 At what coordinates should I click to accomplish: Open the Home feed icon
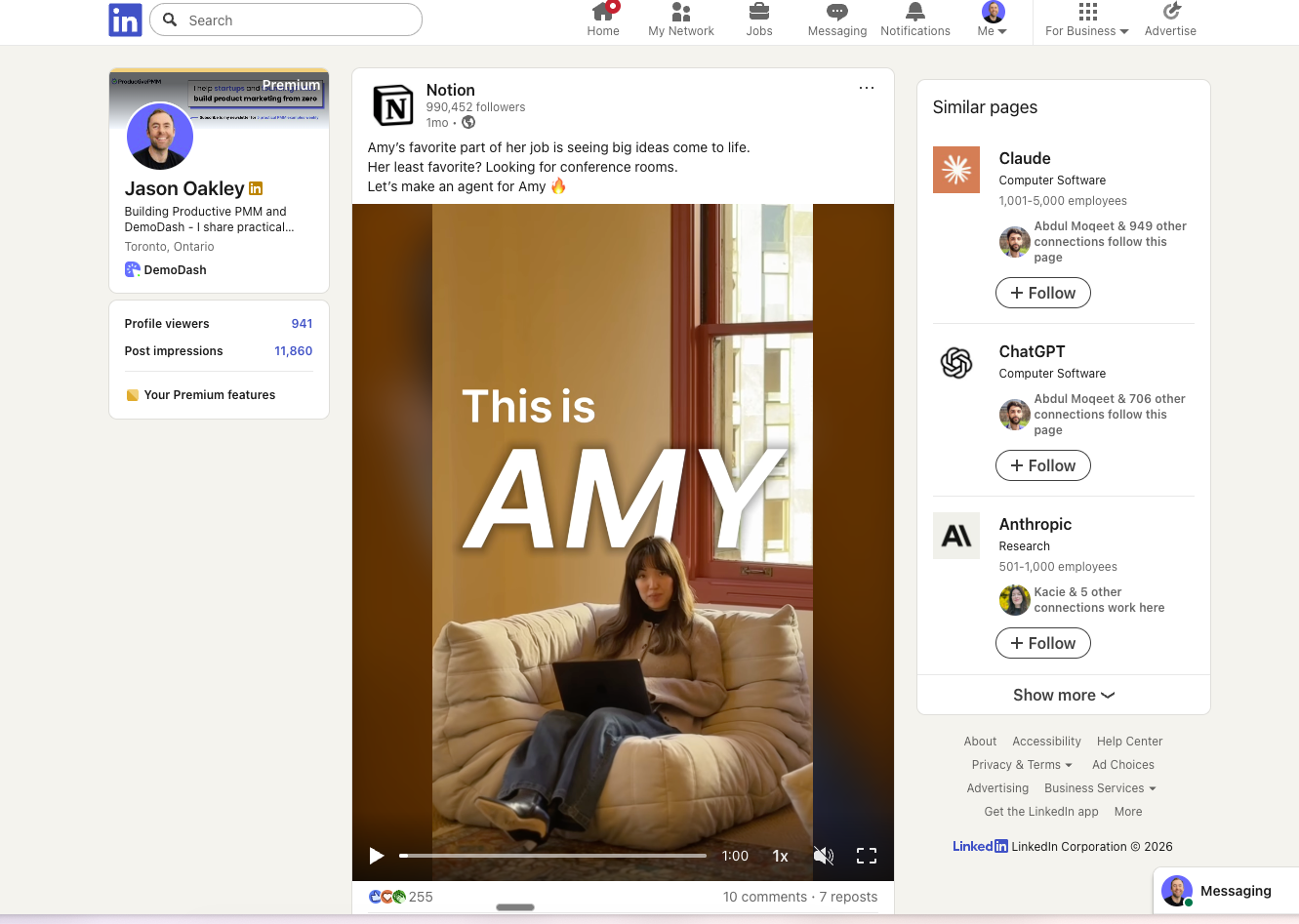click(x=602, y=20)
